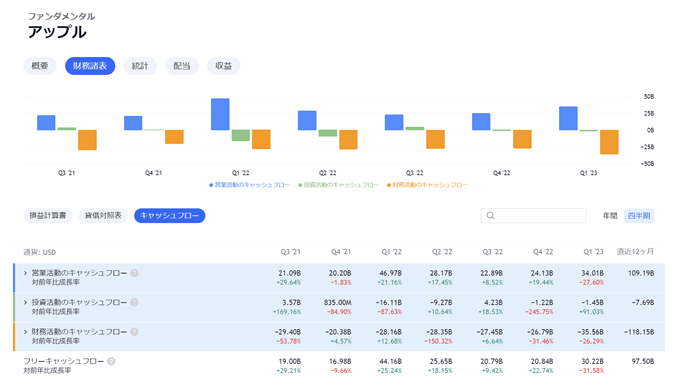680x387 pixels.
Task: Toggle 営業活動のキャッシュフロー legend entry
Action: click(x=249, y=185)
